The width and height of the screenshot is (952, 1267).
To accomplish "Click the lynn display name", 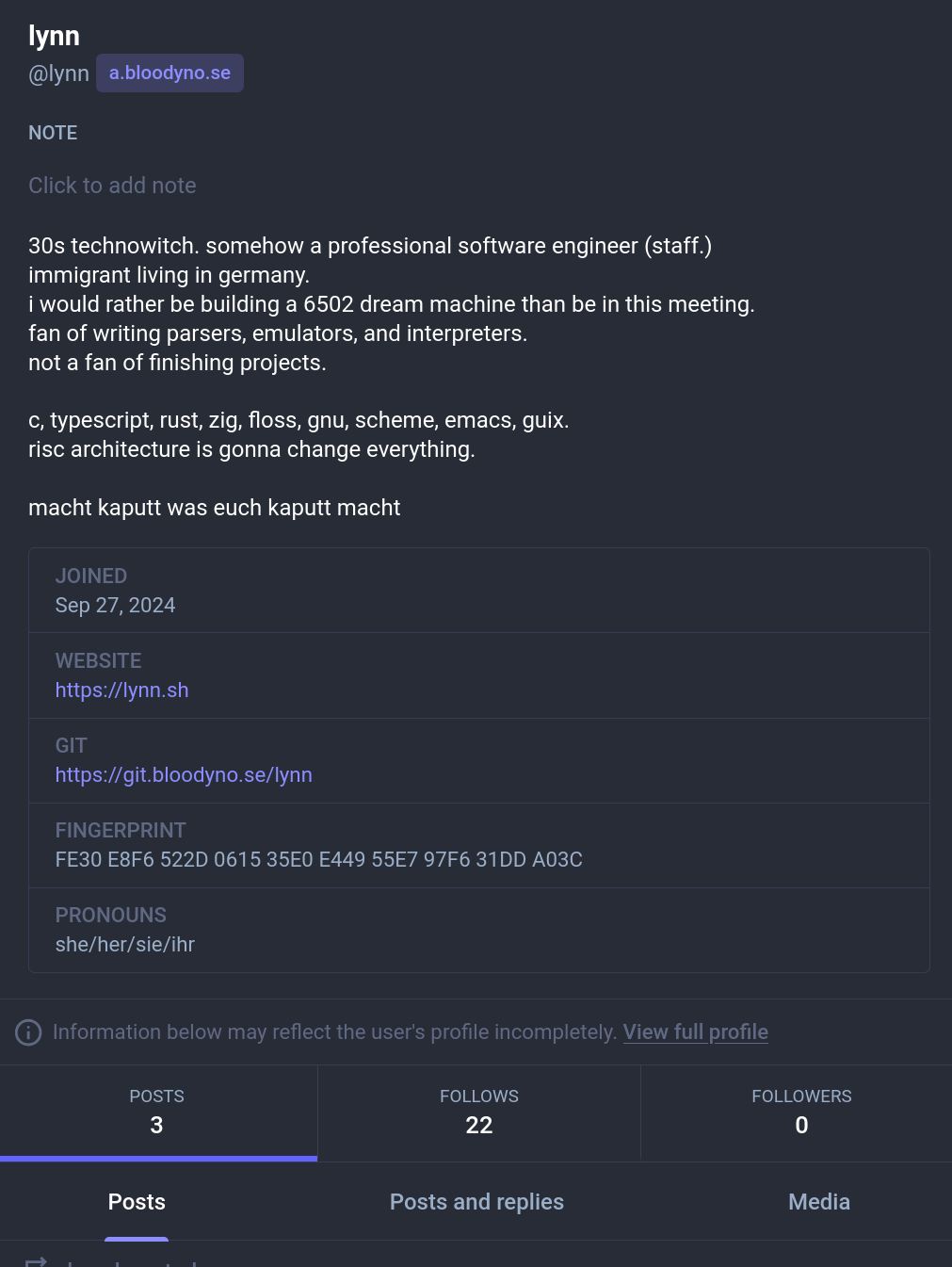I will 54,36.
